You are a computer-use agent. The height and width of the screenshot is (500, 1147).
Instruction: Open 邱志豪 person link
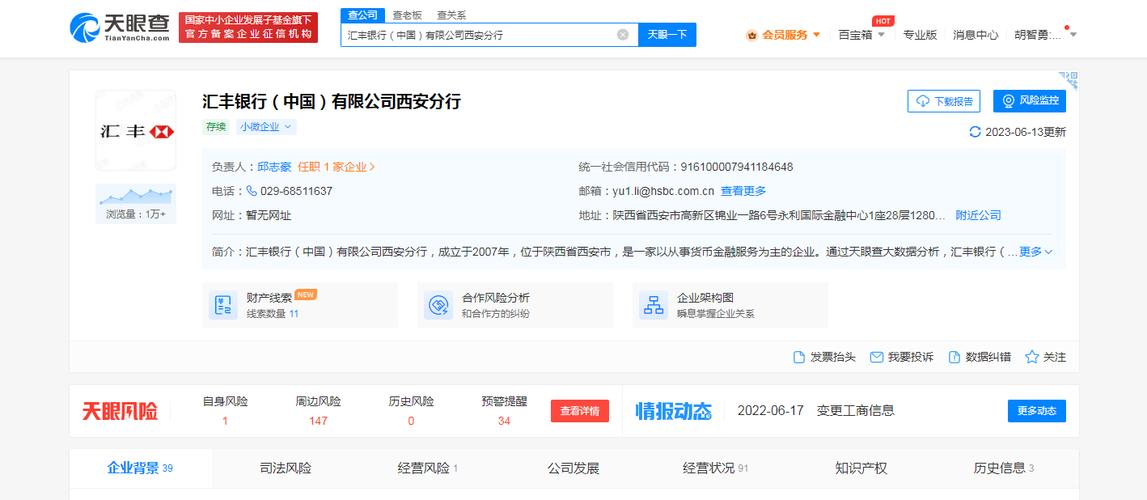click(x=274, y=167)
